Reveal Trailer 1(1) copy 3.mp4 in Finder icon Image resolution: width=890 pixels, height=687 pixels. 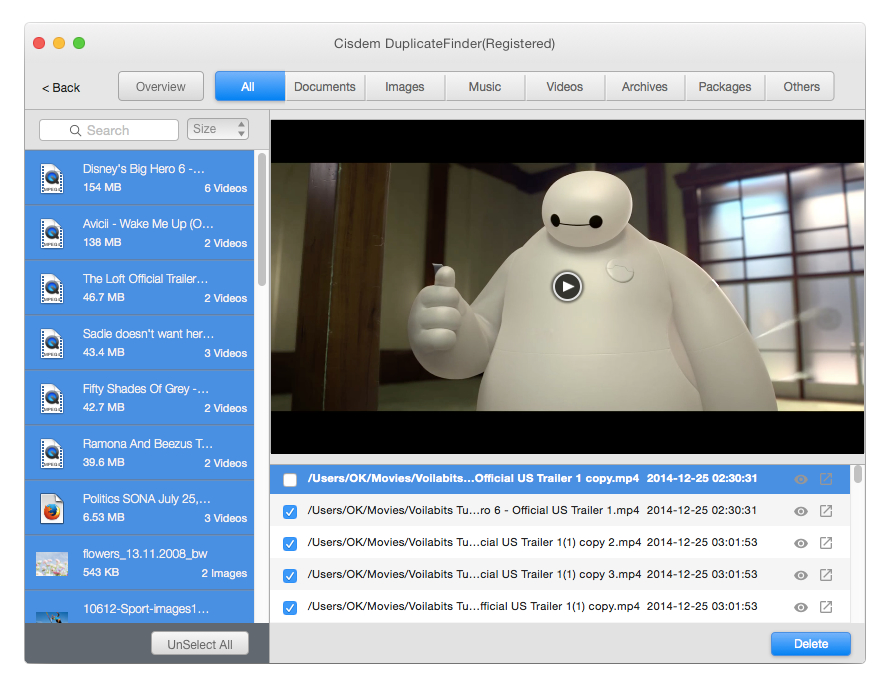(x=826, y=575)
